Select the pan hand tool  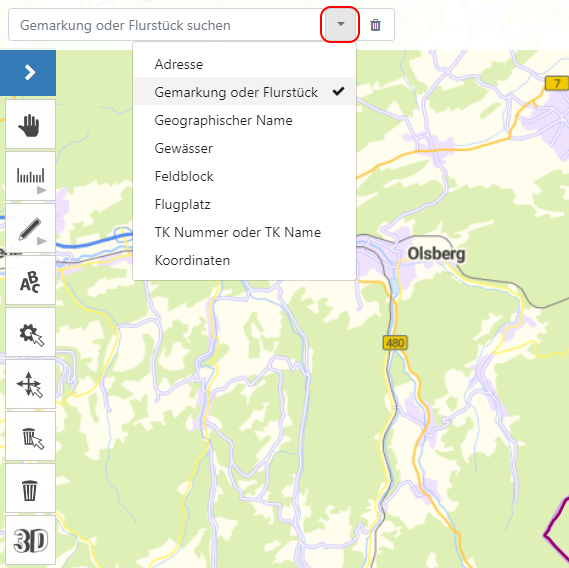30,124
